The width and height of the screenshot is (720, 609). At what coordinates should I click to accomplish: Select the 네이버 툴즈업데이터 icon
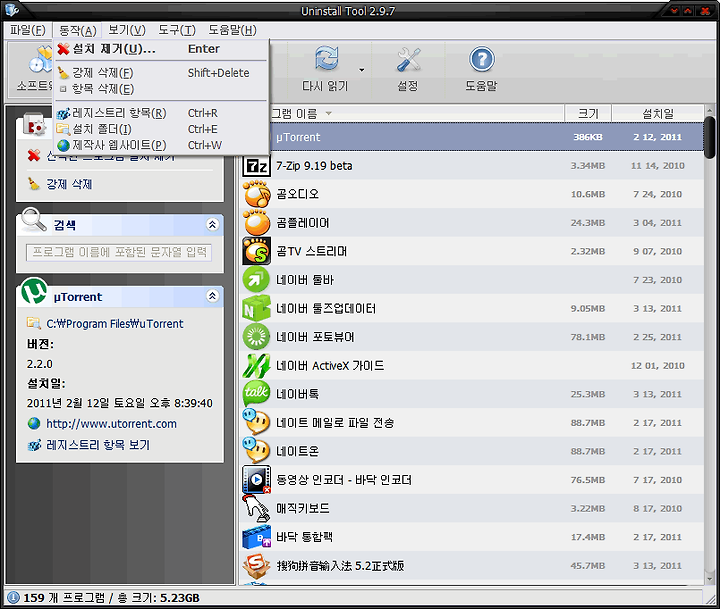[256, 308]
